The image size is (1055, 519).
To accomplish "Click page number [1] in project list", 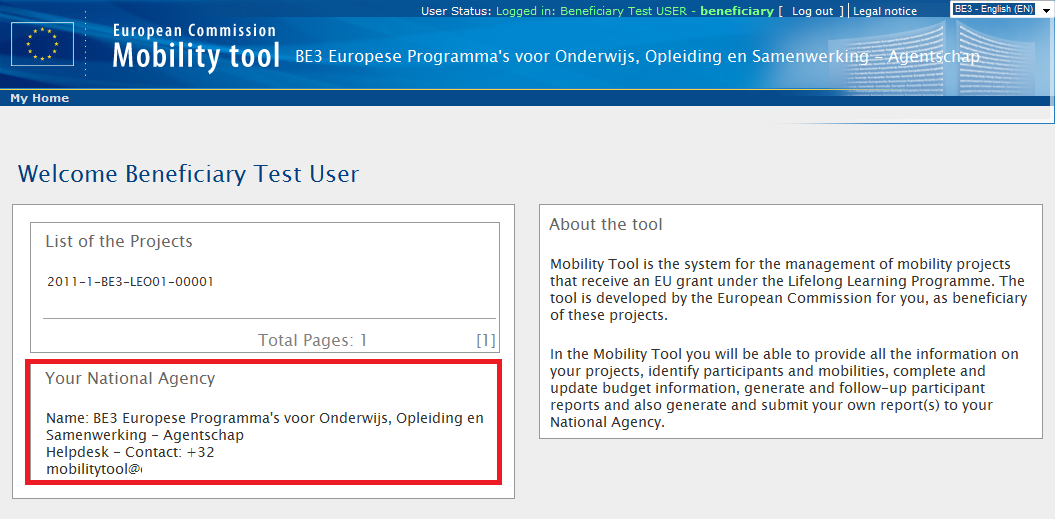I will click(486, 341).
